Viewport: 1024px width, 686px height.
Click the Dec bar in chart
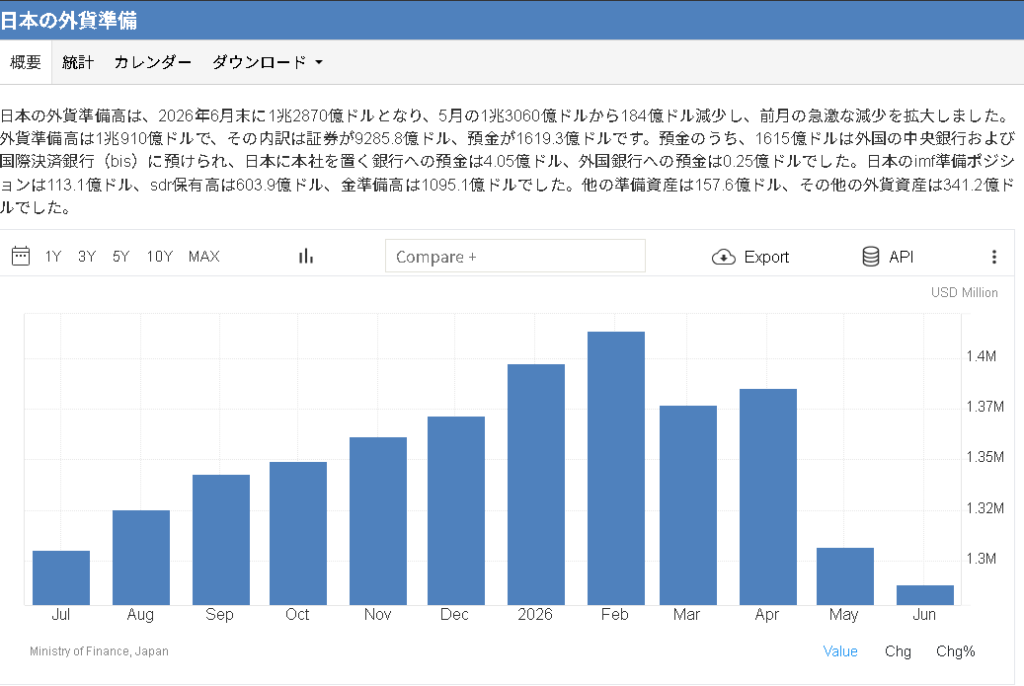click(456, 510)
